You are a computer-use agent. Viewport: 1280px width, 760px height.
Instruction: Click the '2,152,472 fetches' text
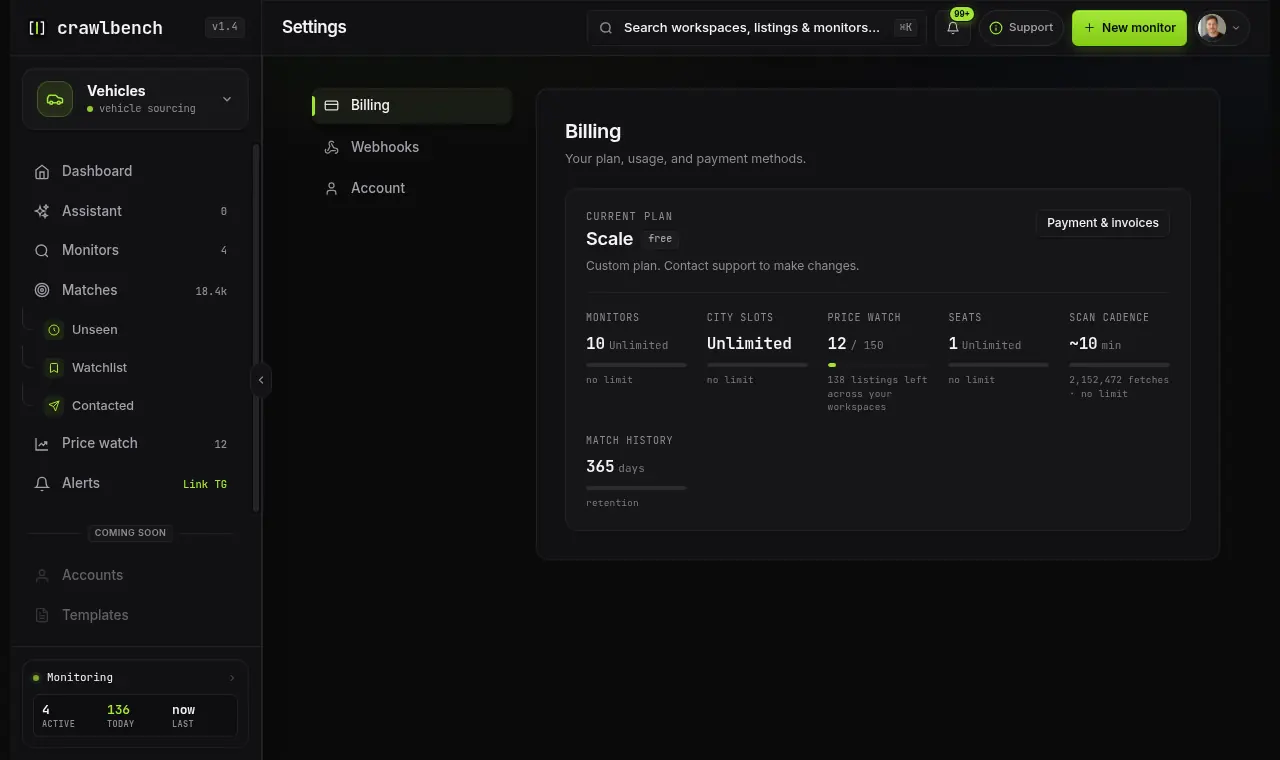click(x=1119, y=380)
